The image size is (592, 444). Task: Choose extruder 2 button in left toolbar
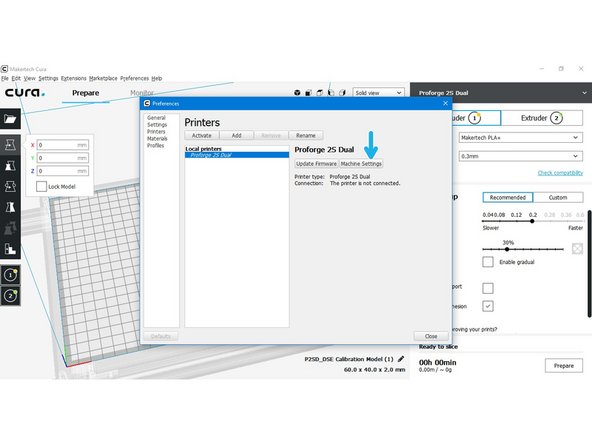click(10, 295)
